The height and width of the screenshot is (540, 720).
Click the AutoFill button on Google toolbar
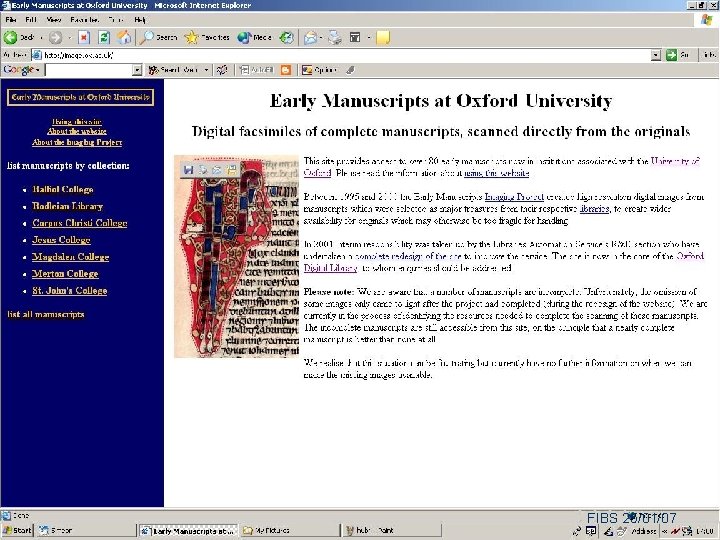257,70
